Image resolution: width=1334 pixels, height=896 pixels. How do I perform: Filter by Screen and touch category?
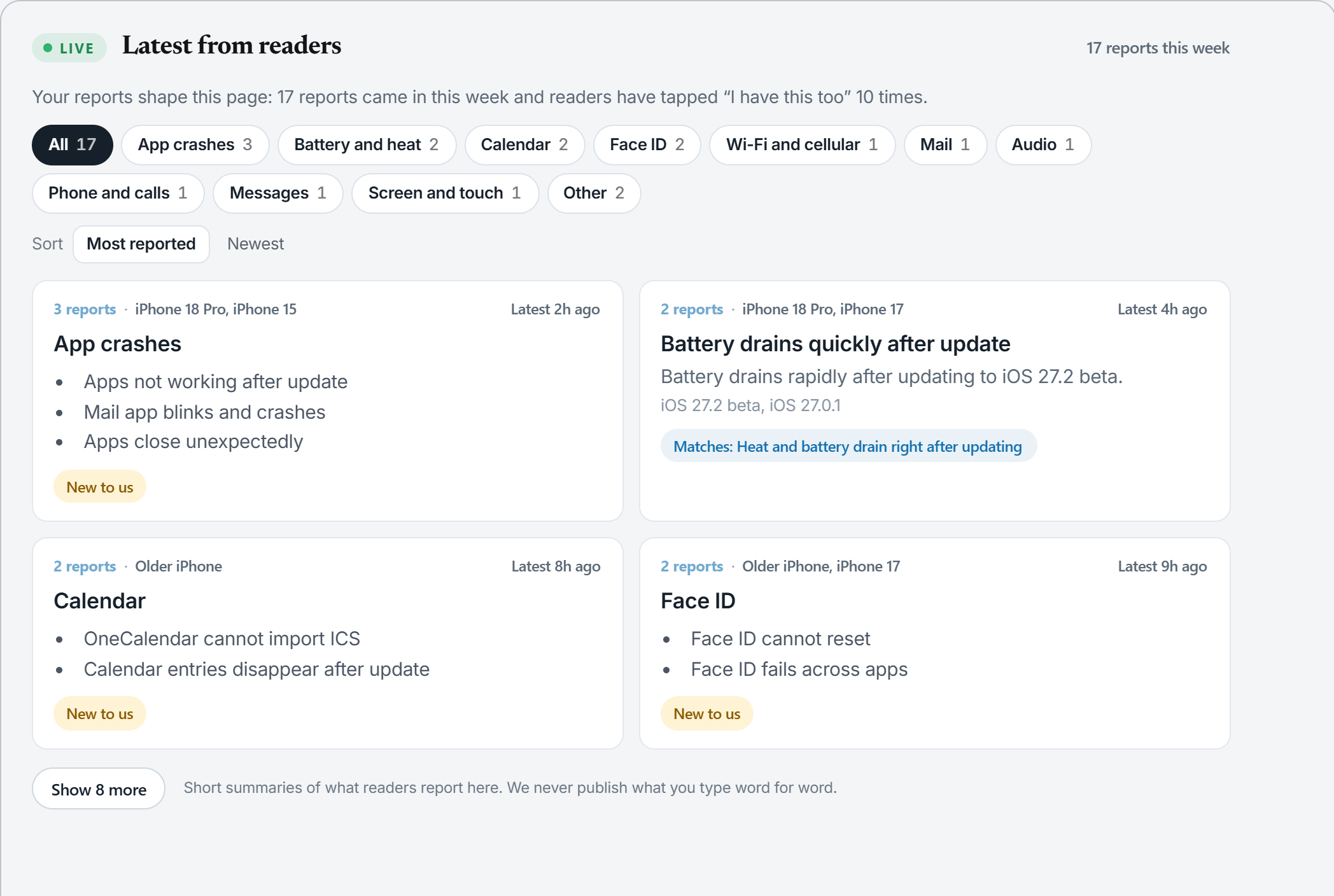click(x=445, y=193)
